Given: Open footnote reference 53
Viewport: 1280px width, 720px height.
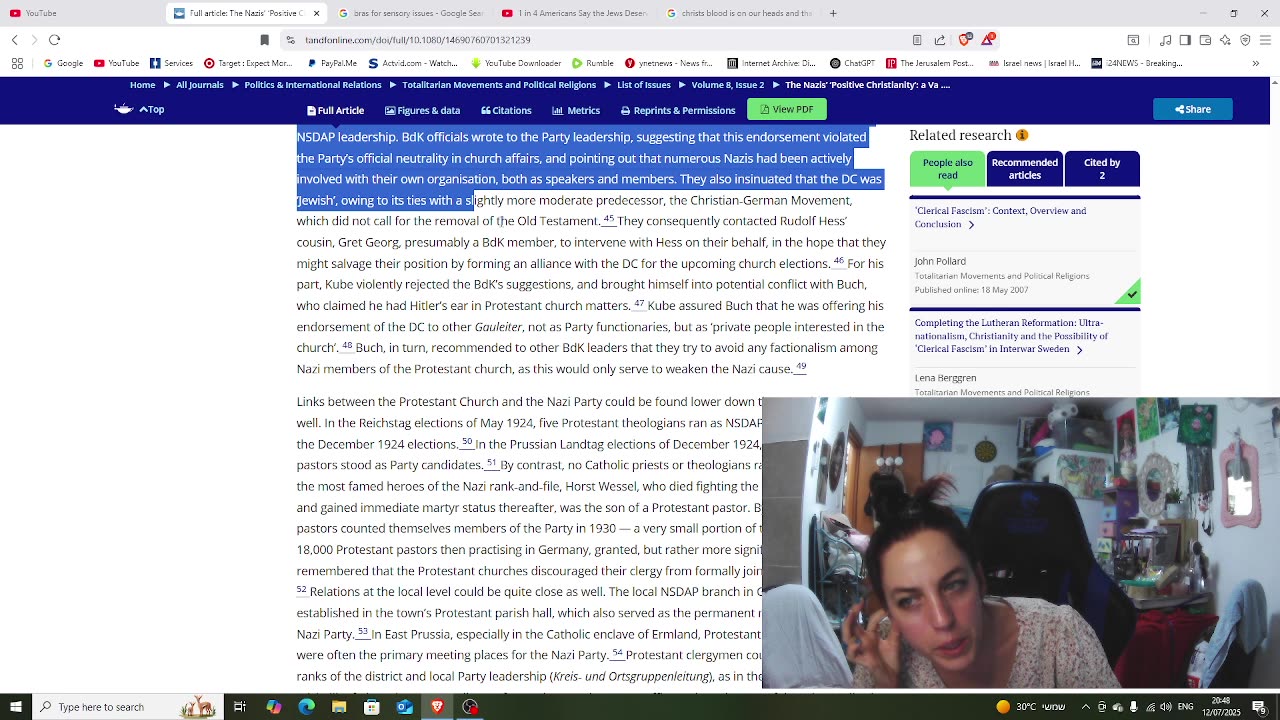Looking at the screenshot, I should click(x=362, y=632).
